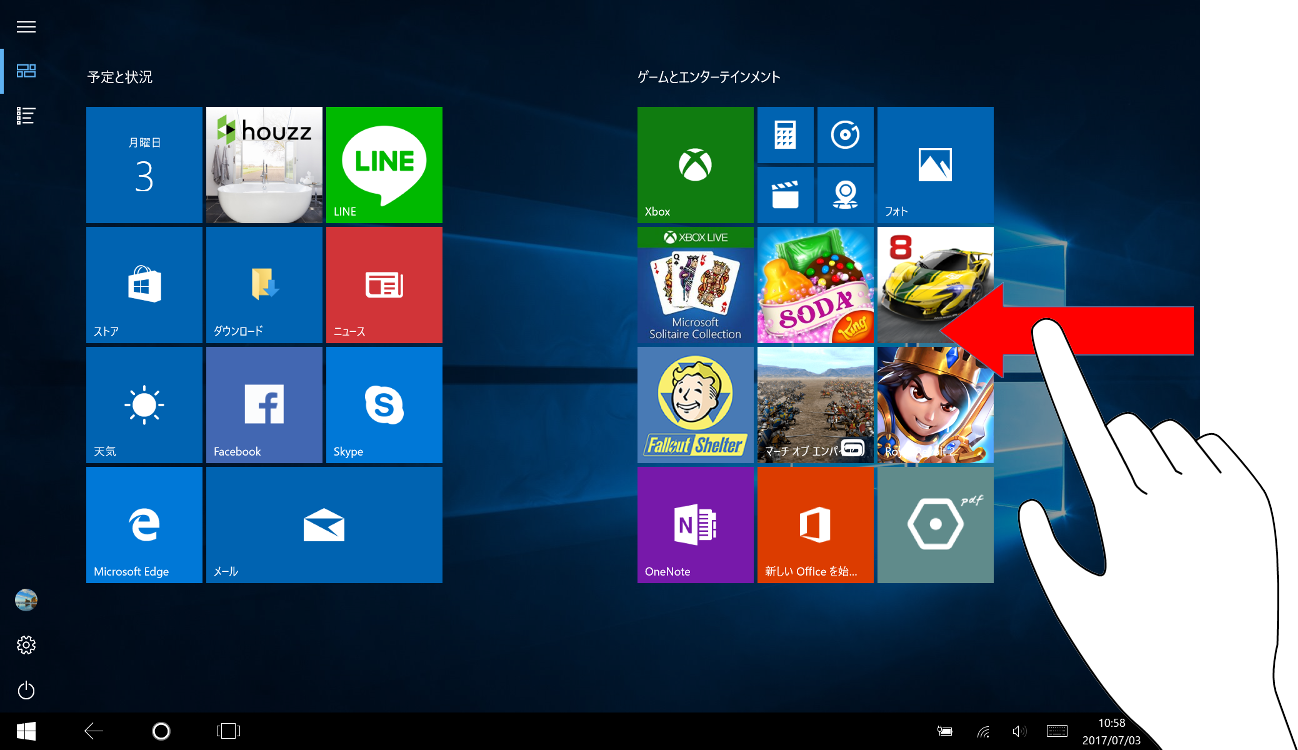The image size is (1298, 750).
Task: Open Task View on the taskbar
Action: tap(228, 731)
